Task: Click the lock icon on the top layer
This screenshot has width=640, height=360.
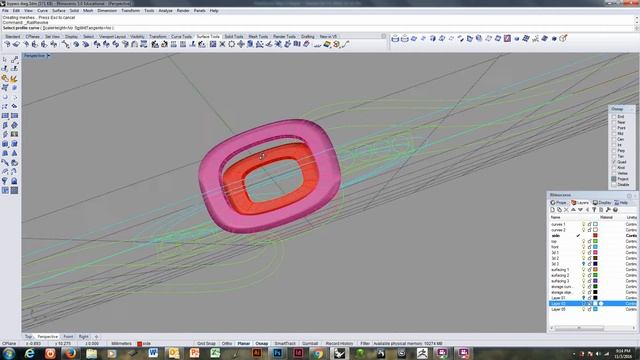Action: click(589, 242)
